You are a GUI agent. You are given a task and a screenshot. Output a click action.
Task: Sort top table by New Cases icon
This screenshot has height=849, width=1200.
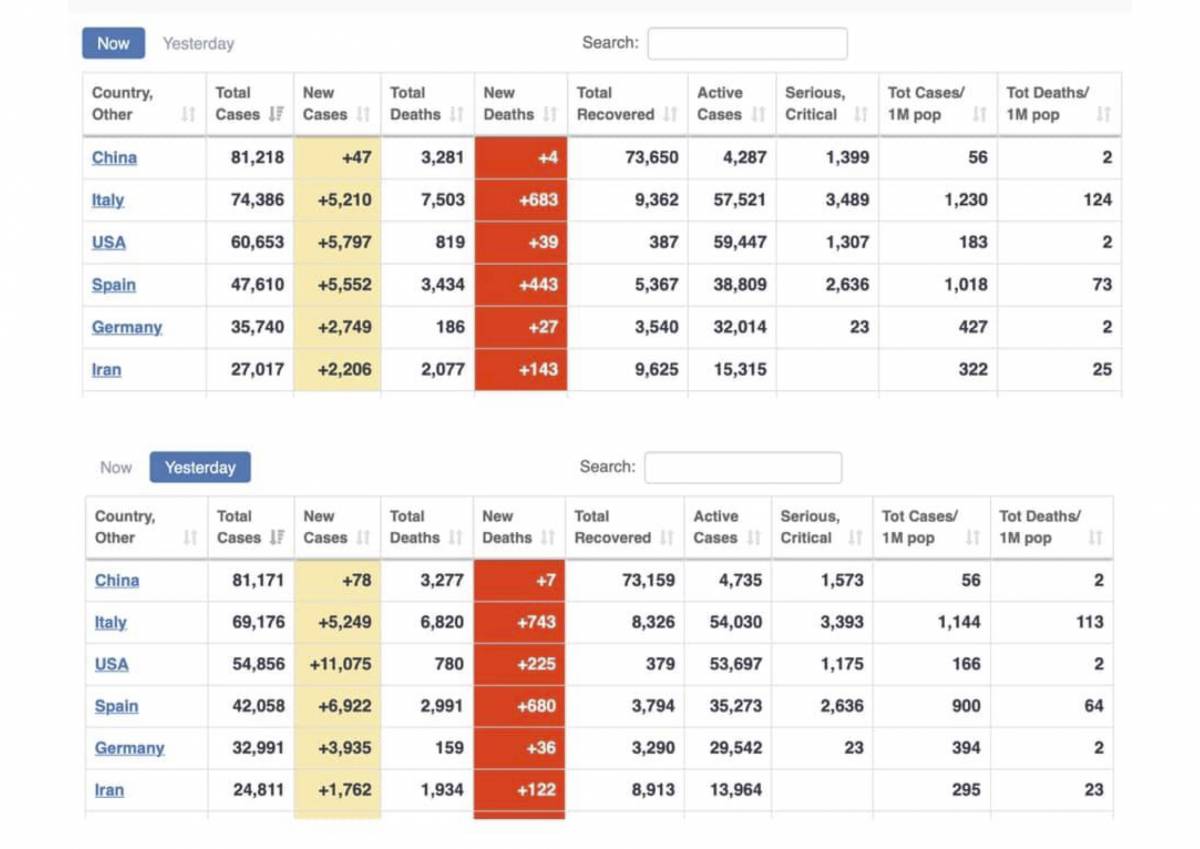[x=363, y=115]
